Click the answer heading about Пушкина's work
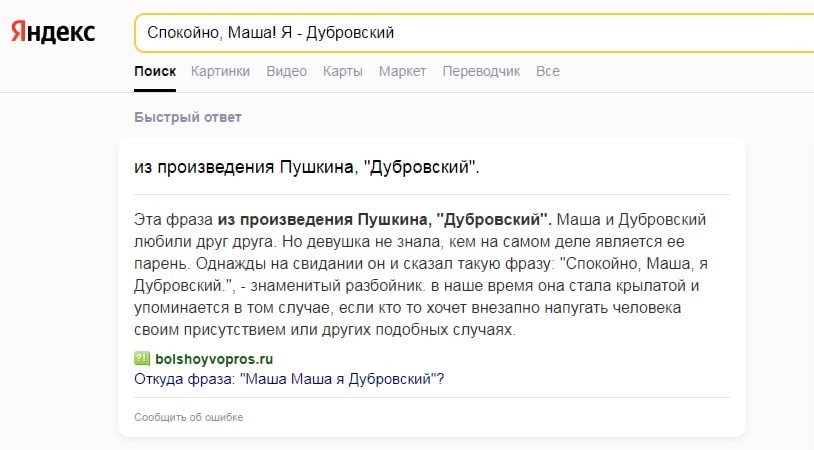 (x=307, y=166)
